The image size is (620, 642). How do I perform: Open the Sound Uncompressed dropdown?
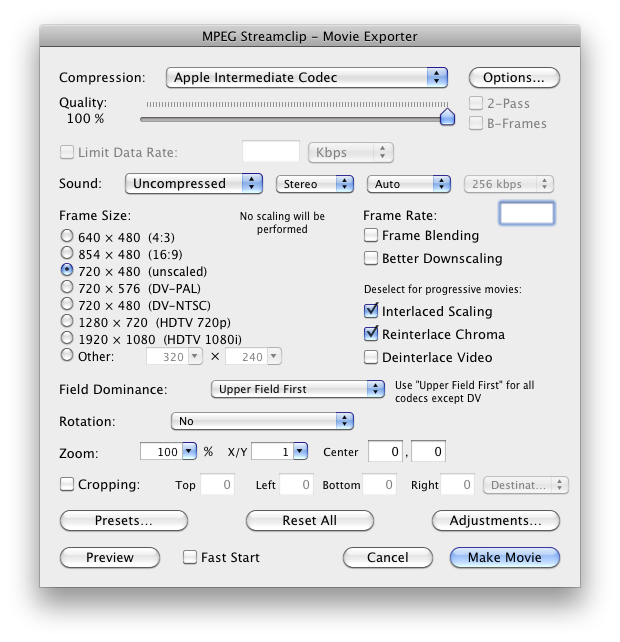[194, 183]
